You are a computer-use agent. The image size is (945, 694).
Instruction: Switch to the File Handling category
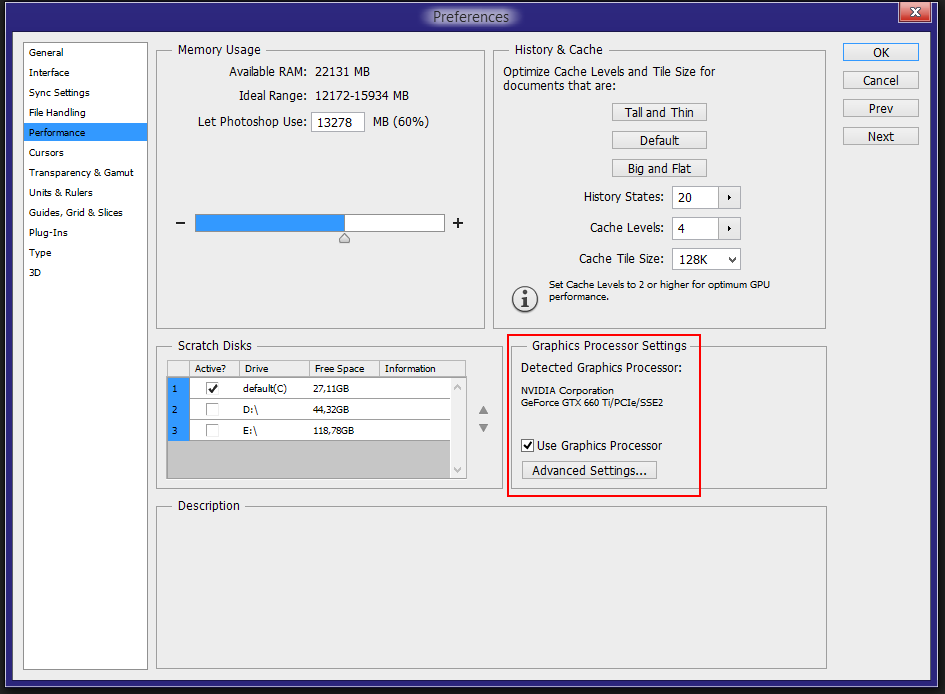click(x=57, y=113)
